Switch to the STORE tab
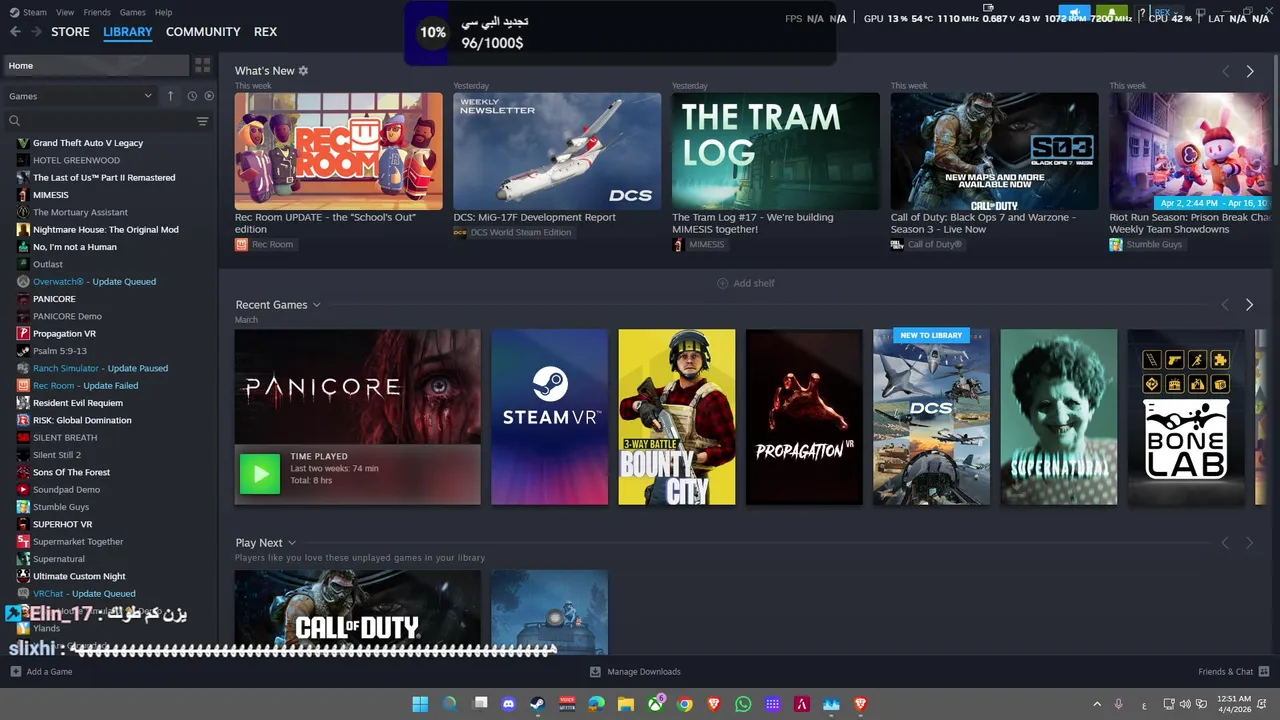 coord(70,32)
